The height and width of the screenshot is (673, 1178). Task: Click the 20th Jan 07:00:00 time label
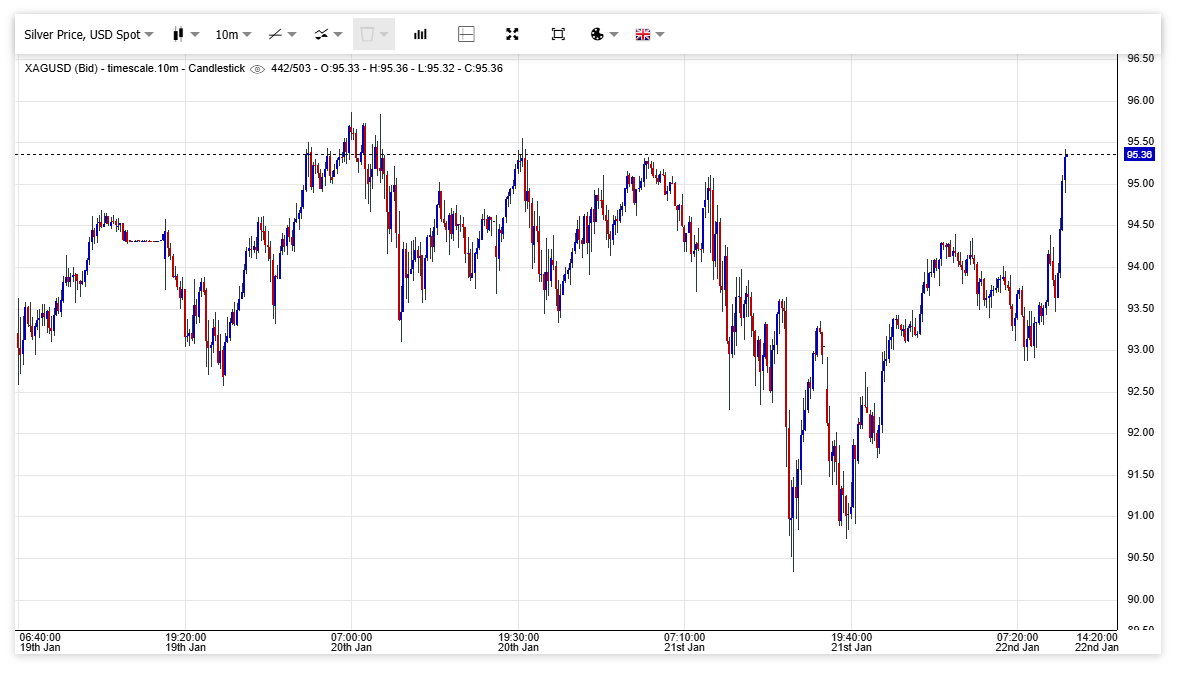coord(352,642)
